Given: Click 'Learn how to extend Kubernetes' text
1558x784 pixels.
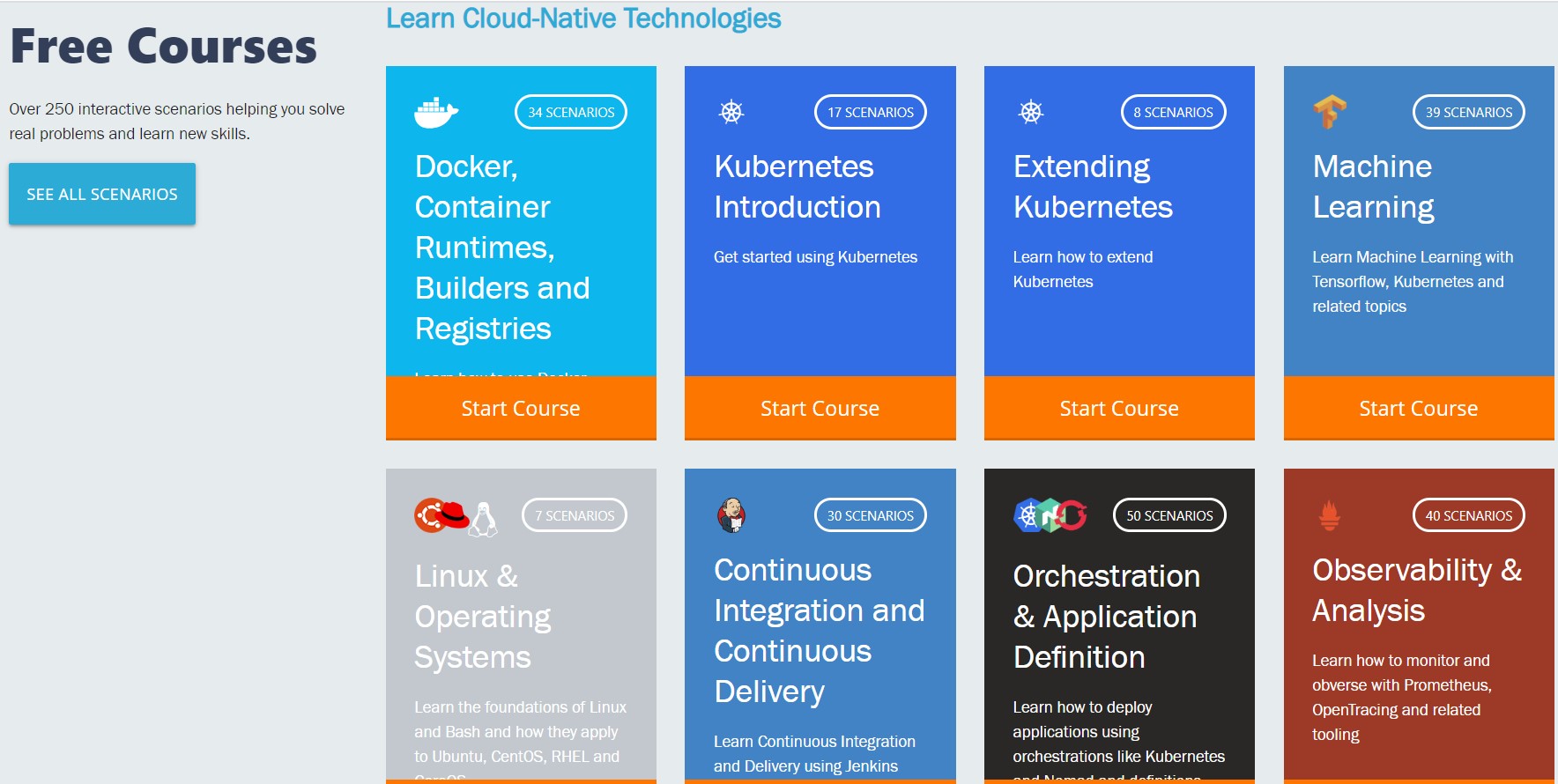Looking at the screenshot, I should click(1083, 270).
